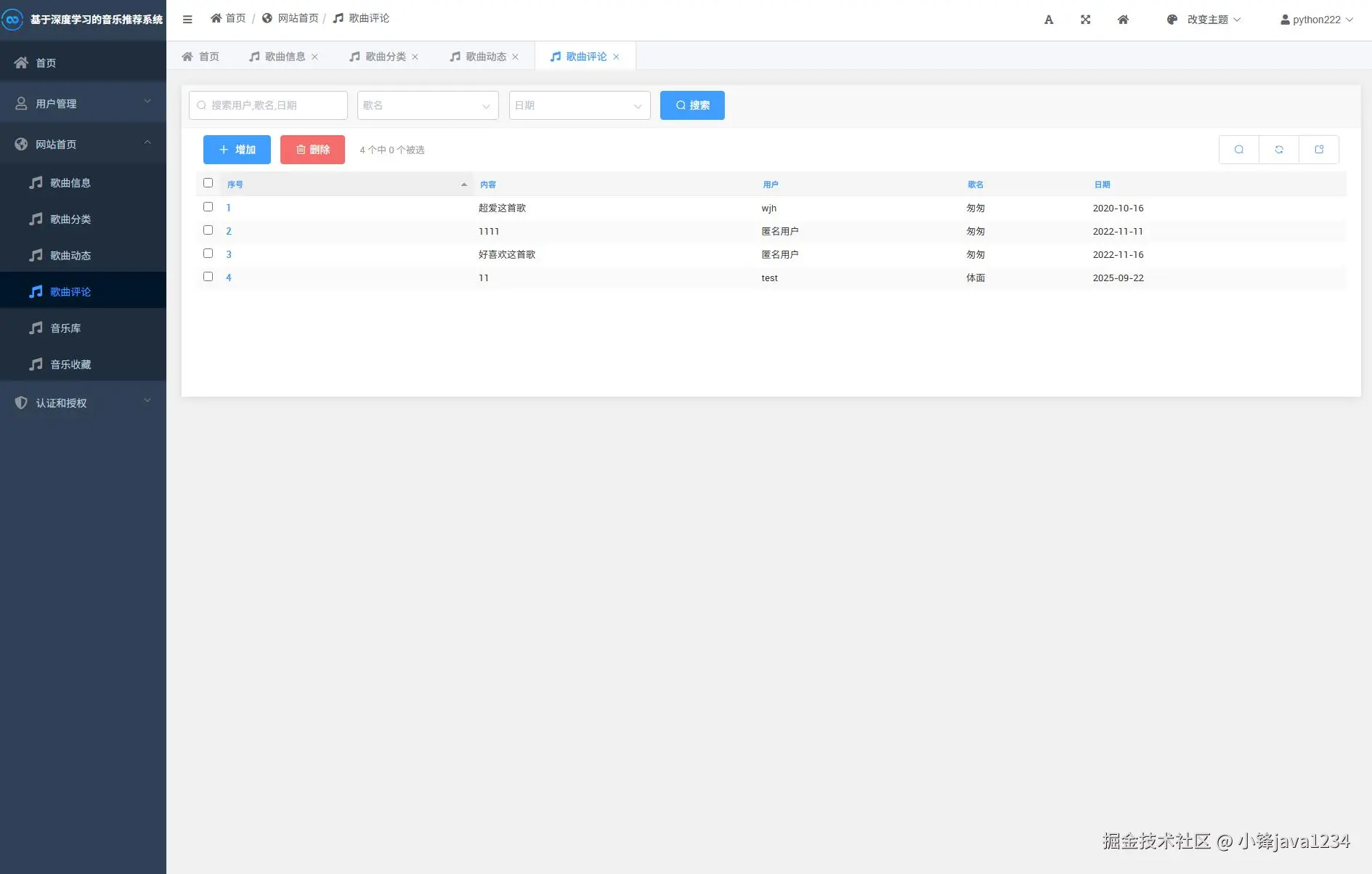The height and width of the screenshot is (874, 1372).
Task: Click the red 删除 button
Action: coord(312,150)
